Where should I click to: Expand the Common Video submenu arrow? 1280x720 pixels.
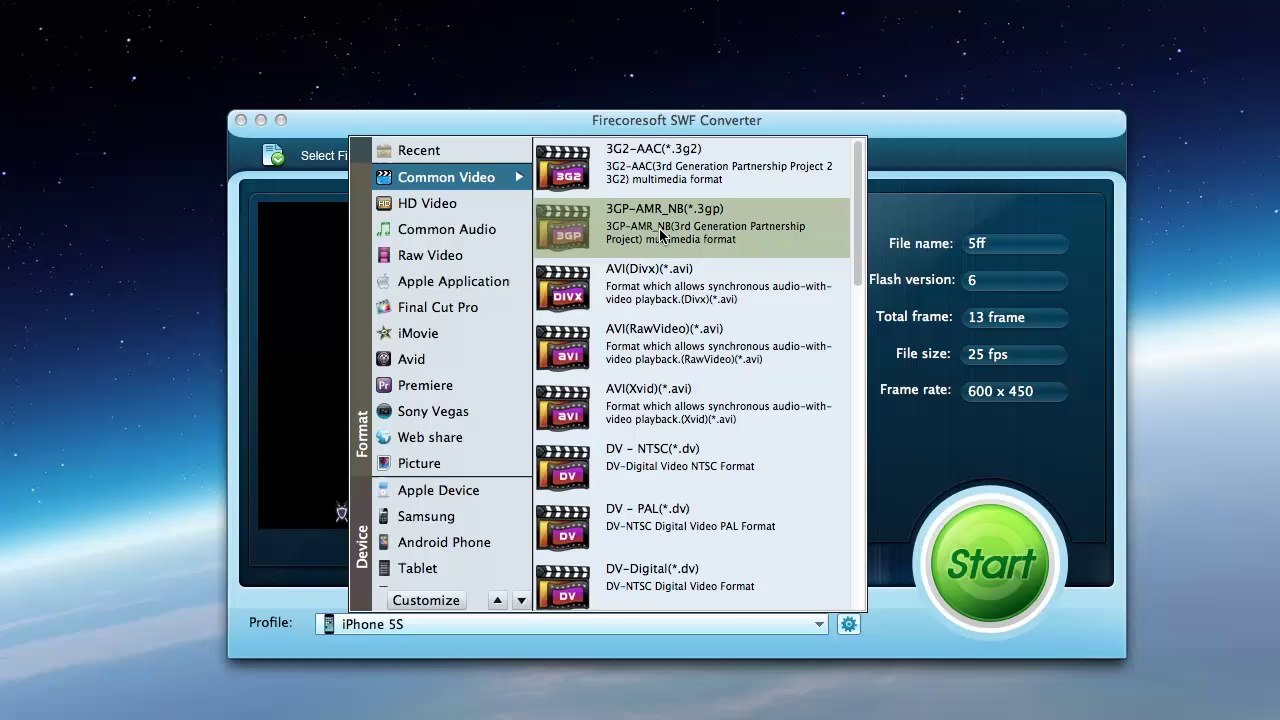[519, 177]
